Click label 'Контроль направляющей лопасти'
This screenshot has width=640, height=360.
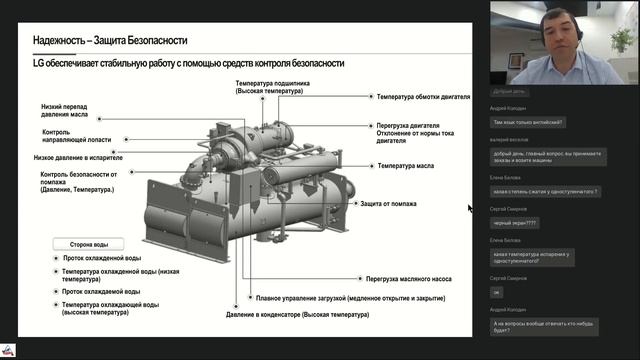point(77,136)
